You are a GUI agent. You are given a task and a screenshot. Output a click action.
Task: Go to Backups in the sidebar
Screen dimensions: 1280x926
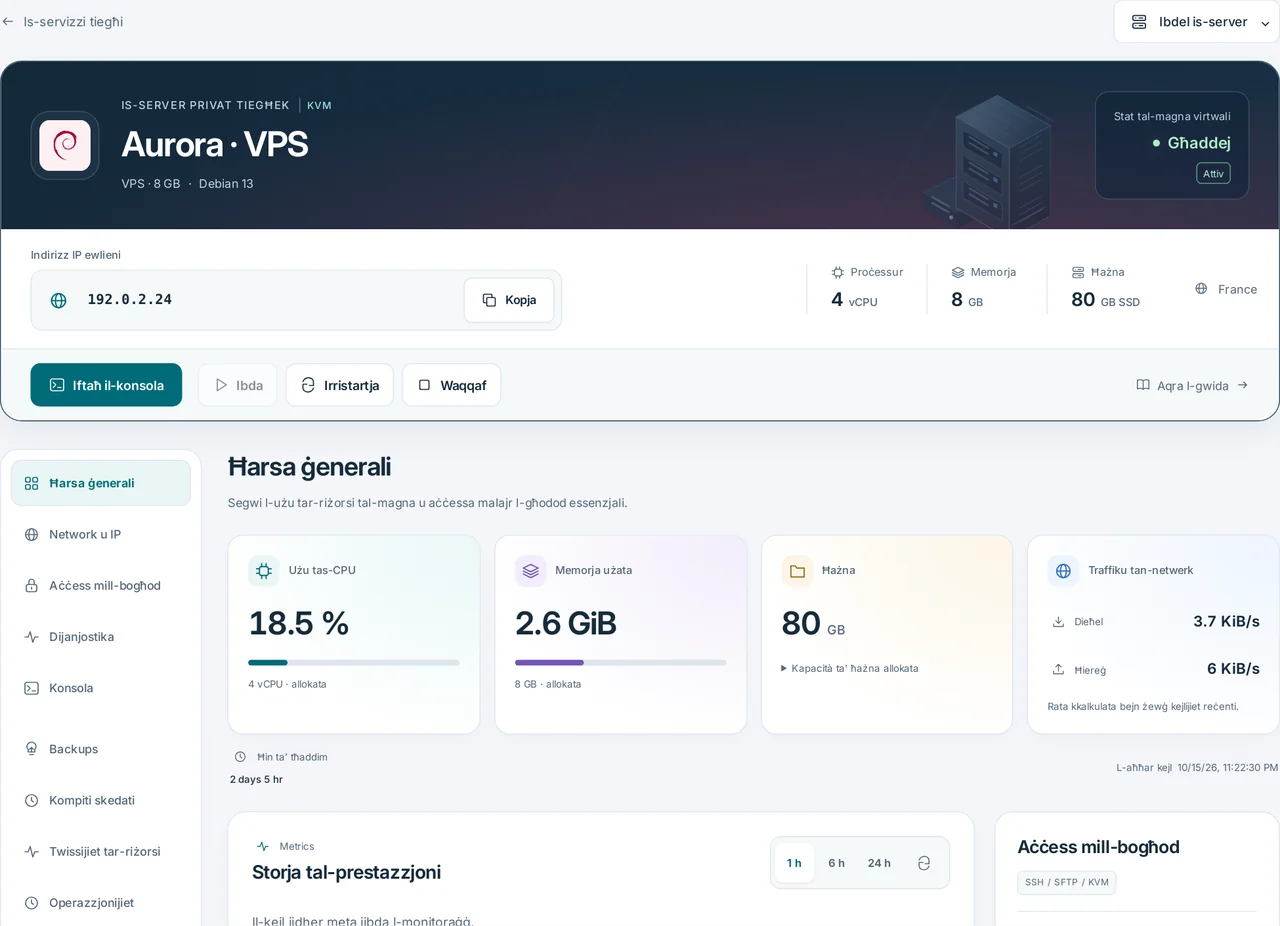(x=101, y=749)
